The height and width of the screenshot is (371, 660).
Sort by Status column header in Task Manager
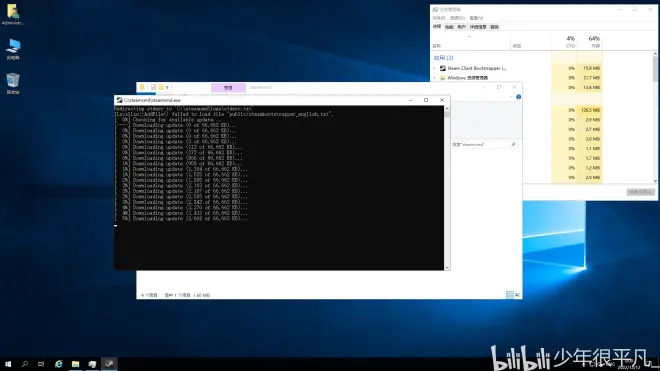517,46
